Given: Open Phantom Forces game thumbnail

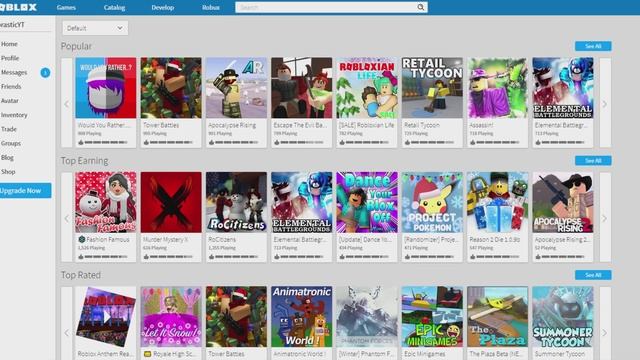Looking at the screenshot, I should point(367,316).
